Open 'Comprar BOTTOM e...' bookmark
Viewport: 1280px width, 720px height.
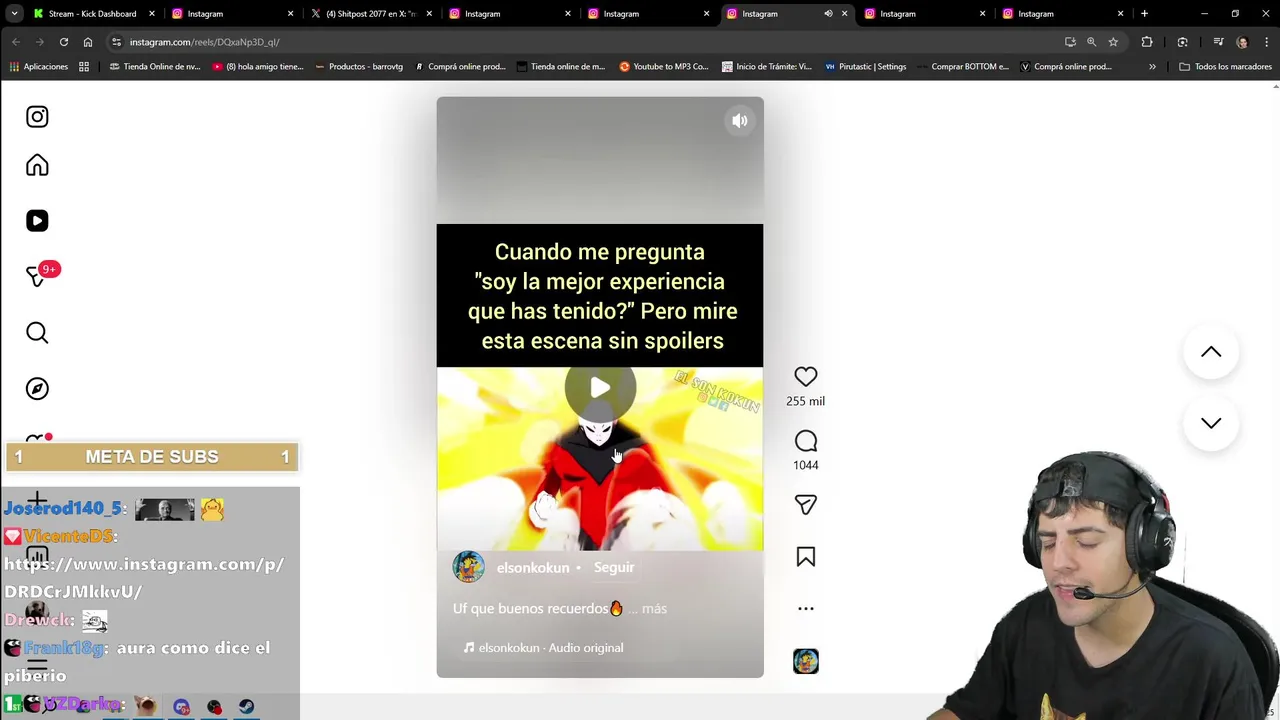[963, 67]
